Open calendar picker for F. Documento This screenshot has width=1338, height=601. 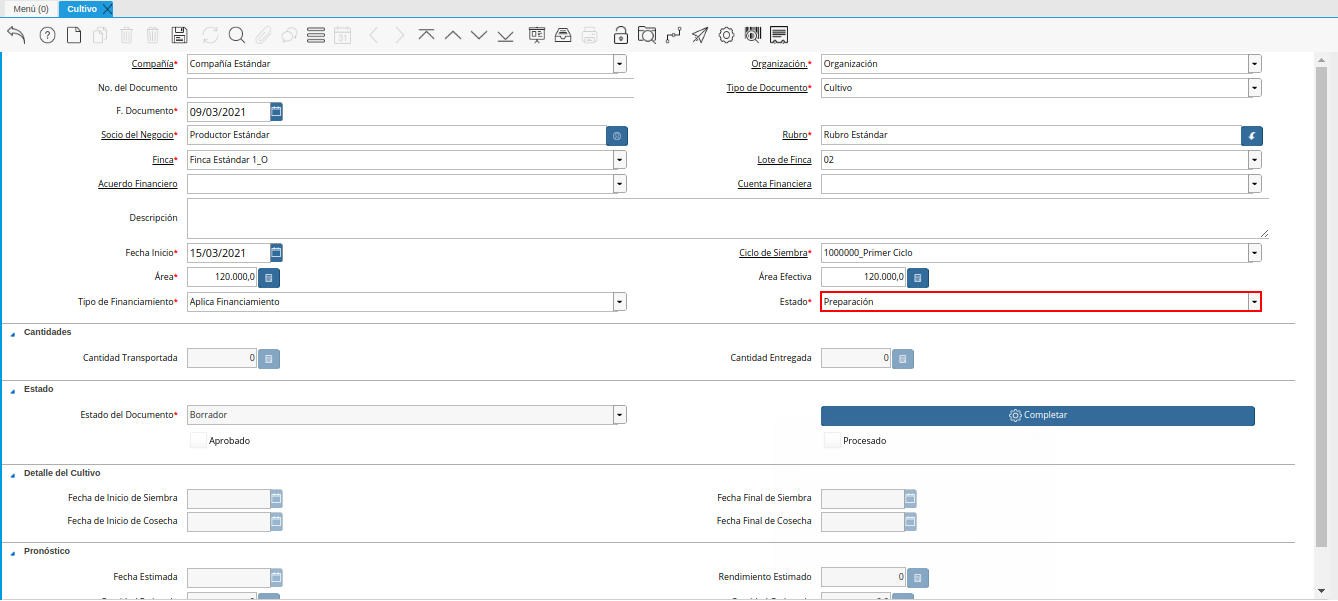coord(277,111)
